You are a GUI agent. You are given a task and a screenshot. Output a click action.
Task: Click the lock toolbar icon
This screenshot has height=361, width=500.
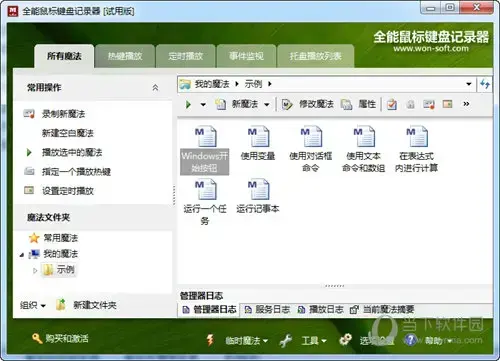(411, 105)
